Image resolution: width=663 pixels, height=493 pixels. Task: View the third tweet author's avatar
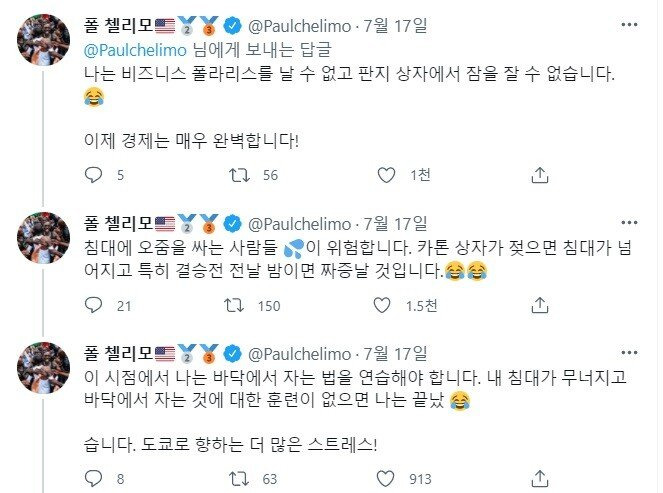pyautogui.click(x=40, y=370)
